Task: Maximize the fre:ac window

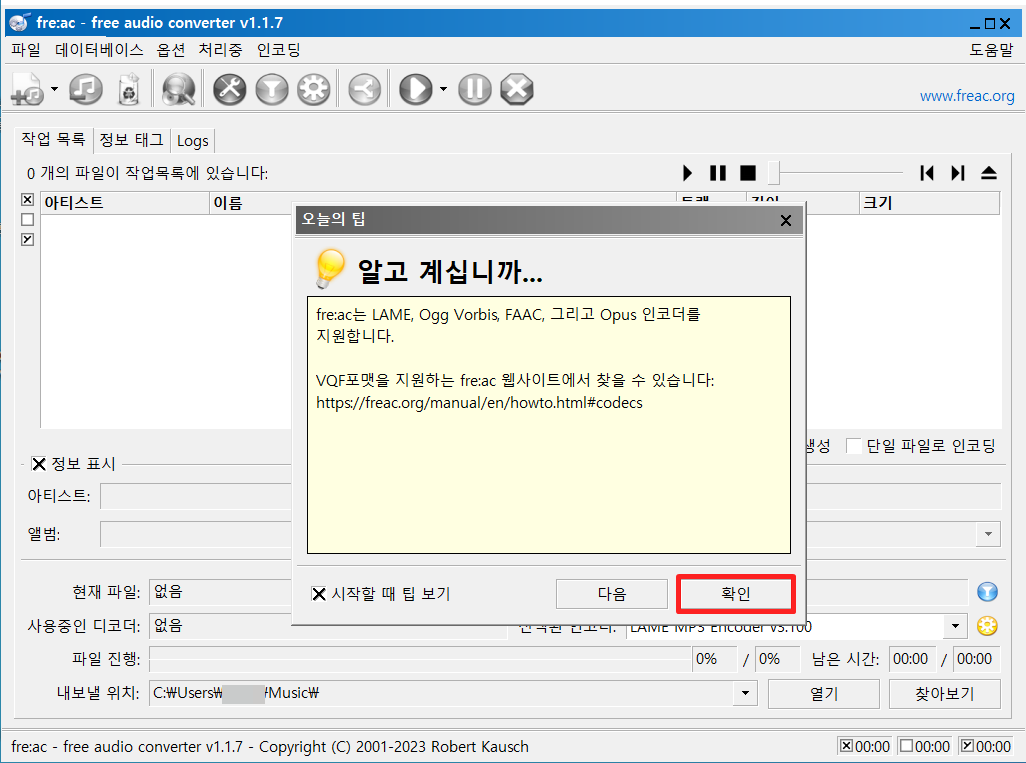Action: (990, 24)
